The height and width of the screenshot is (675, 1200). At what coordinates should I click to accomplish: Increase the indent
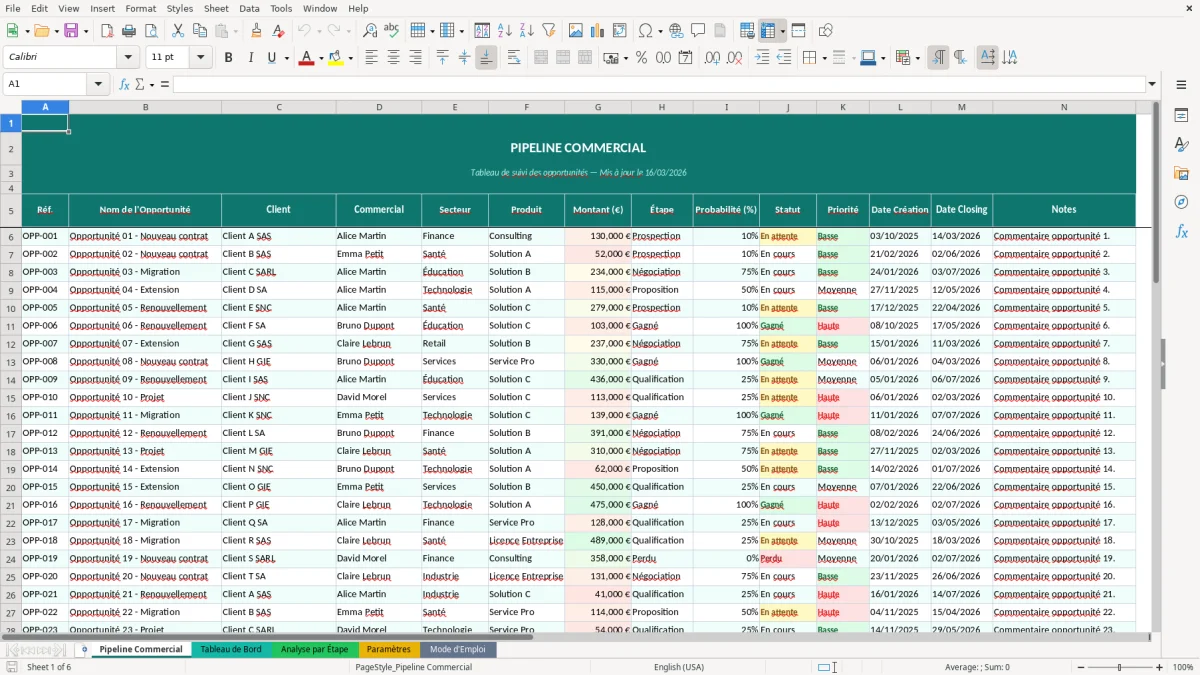762,58
